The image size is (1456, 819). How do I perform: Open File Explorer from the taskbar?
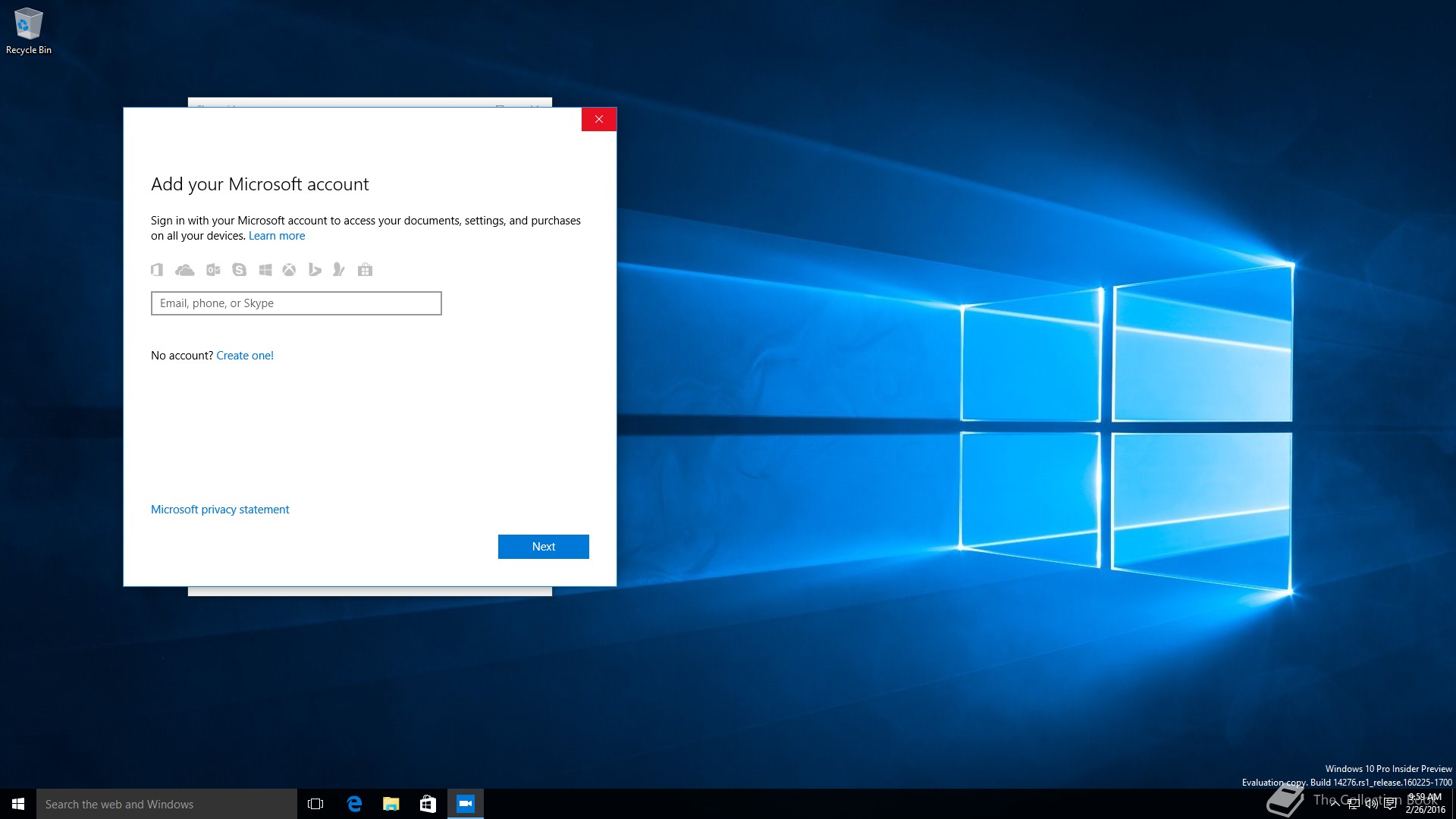click(391, 804)
